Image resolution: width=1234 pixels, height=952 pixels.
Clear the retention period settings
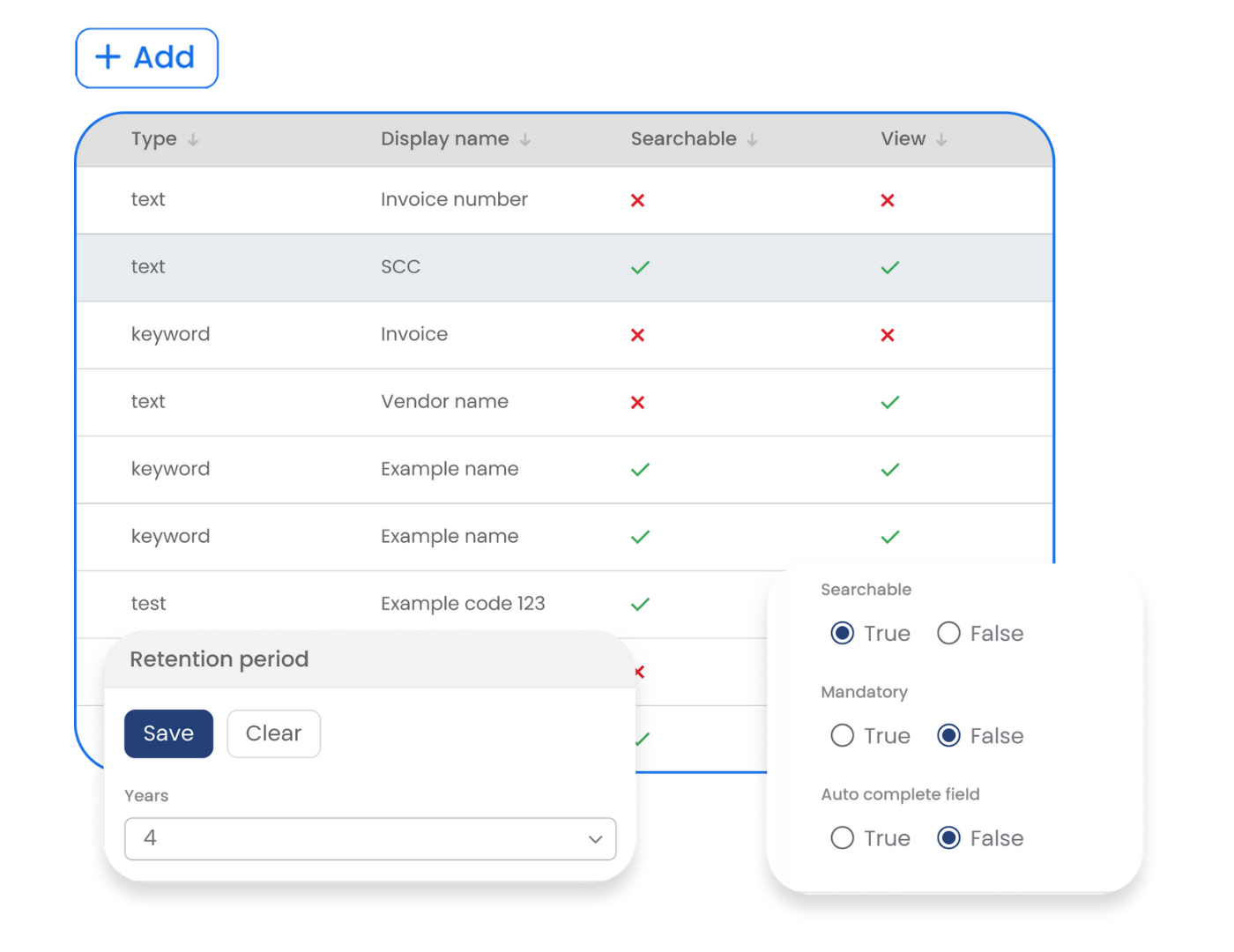point(273,733)
